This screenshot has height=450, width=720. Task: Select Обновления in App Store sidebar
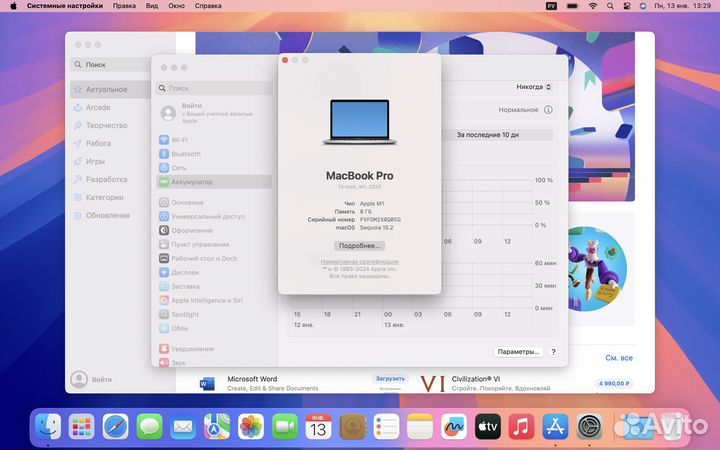110,215
